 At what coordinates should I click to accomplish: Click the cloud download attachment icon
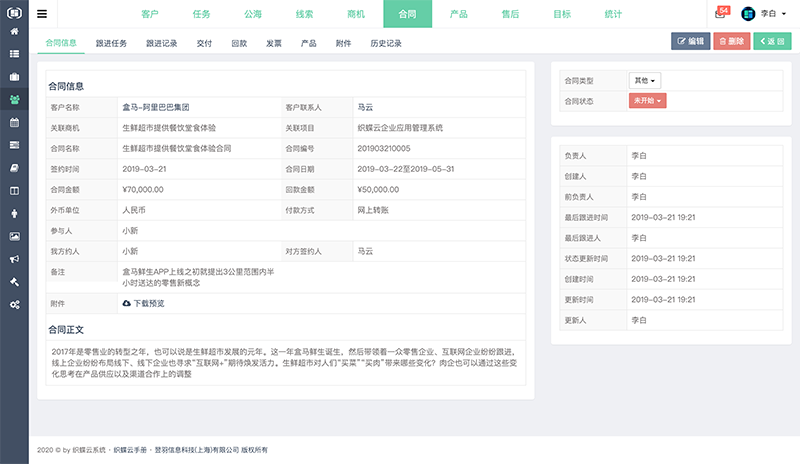127,303
